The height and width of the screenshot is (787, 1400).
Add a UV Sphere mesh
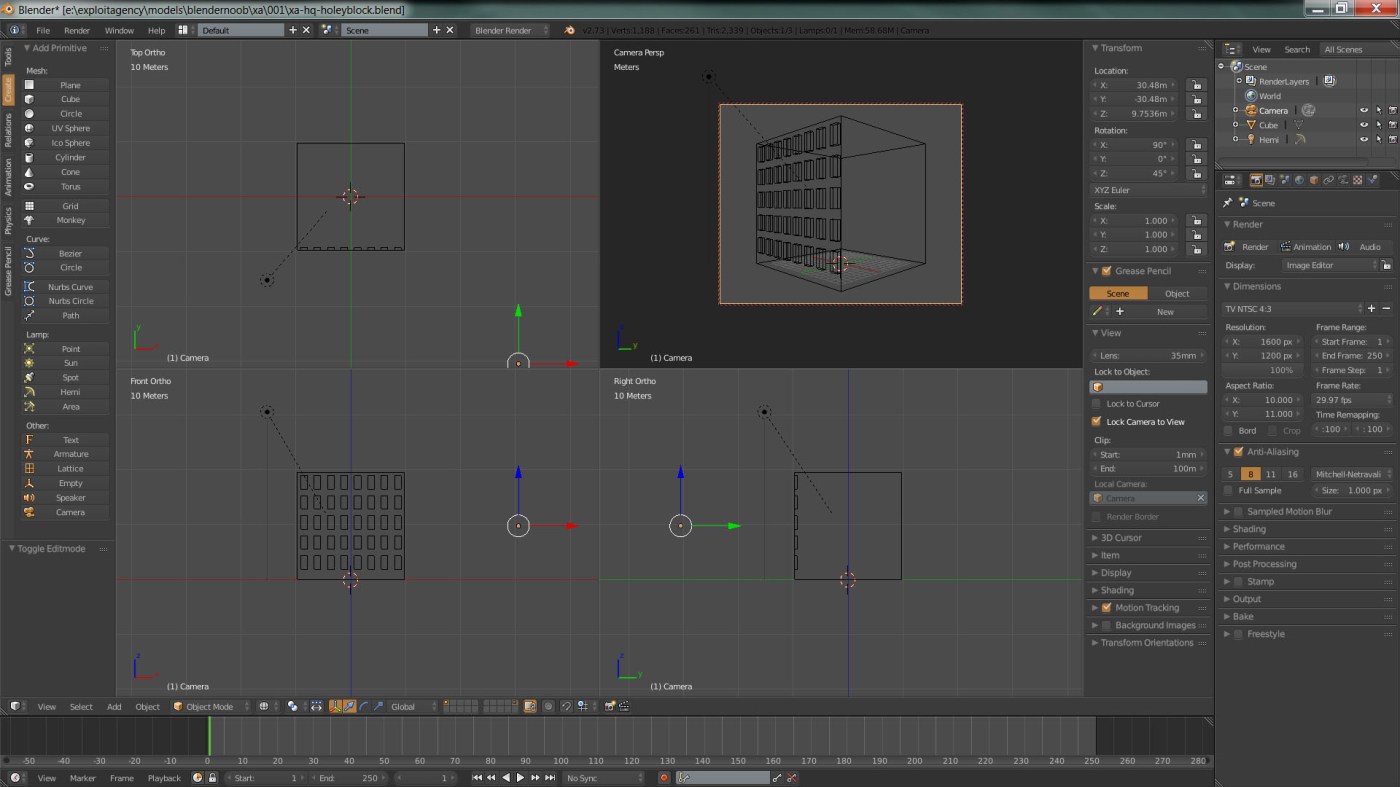(x=70, y=128)
